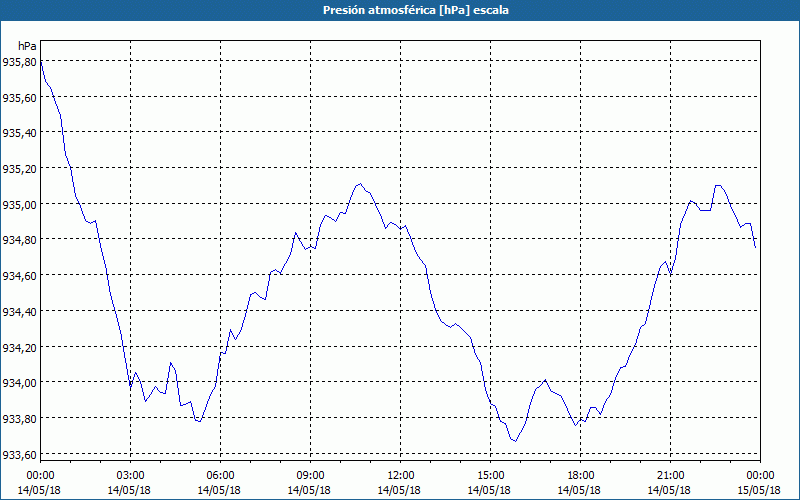Click the 934,80 axis value
This screenshot has width=800, height=500.
pyautogui.click(x=19, y=240)
